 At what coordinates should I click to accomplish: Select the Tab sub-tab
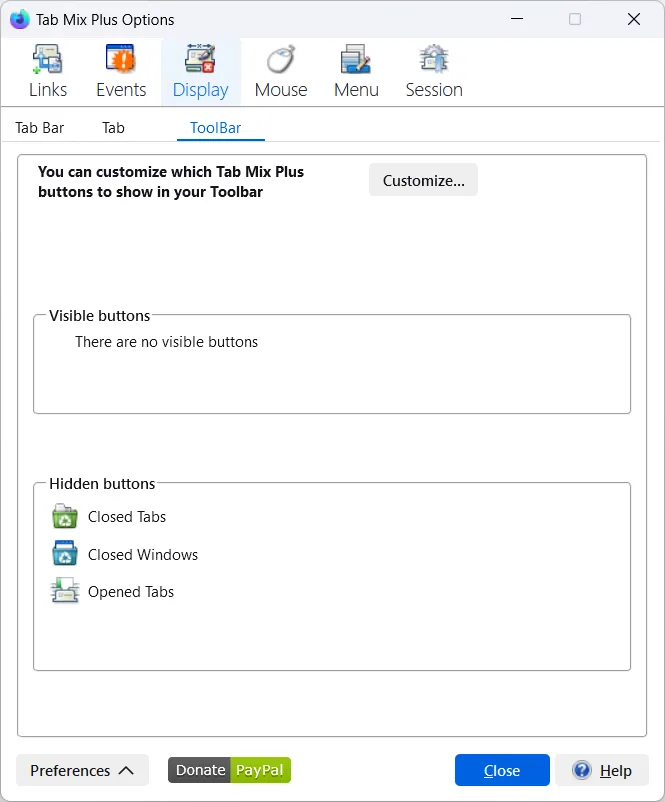pos(113,128)
